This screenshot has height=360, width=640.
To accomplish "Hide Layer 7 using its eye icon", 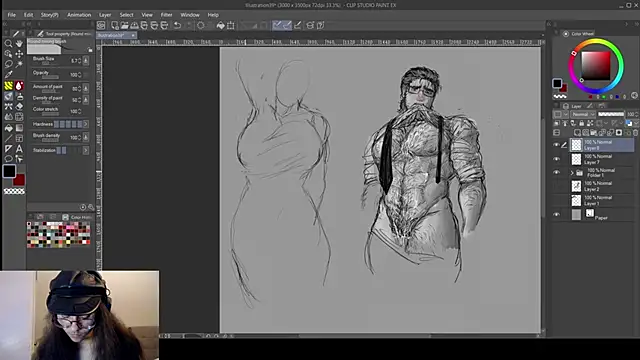I will 556,159.
